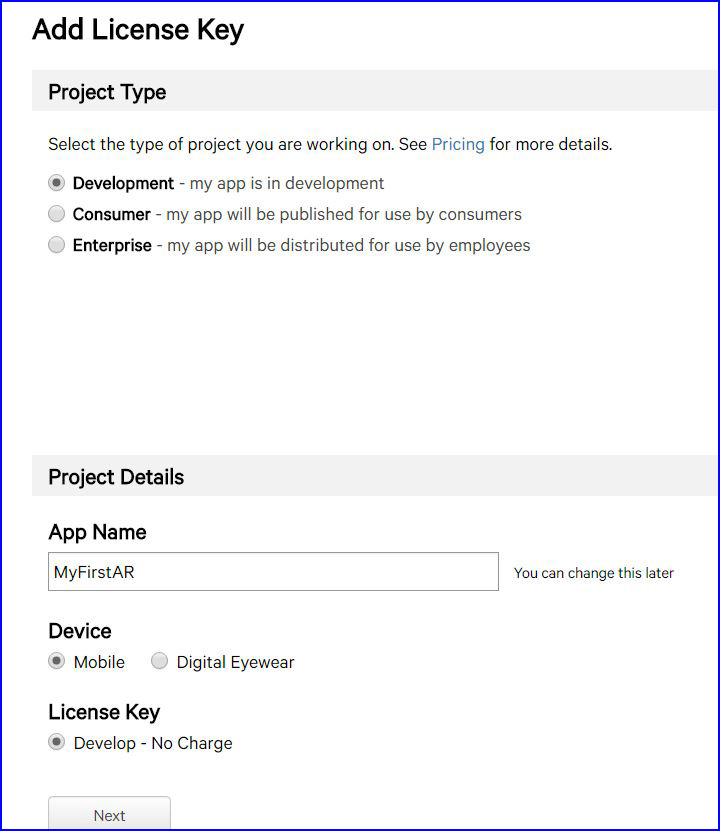Click the Develop - No Charge label
This screenshot has height=831, width=720.
pyautogui.click(x=153, y=743)
